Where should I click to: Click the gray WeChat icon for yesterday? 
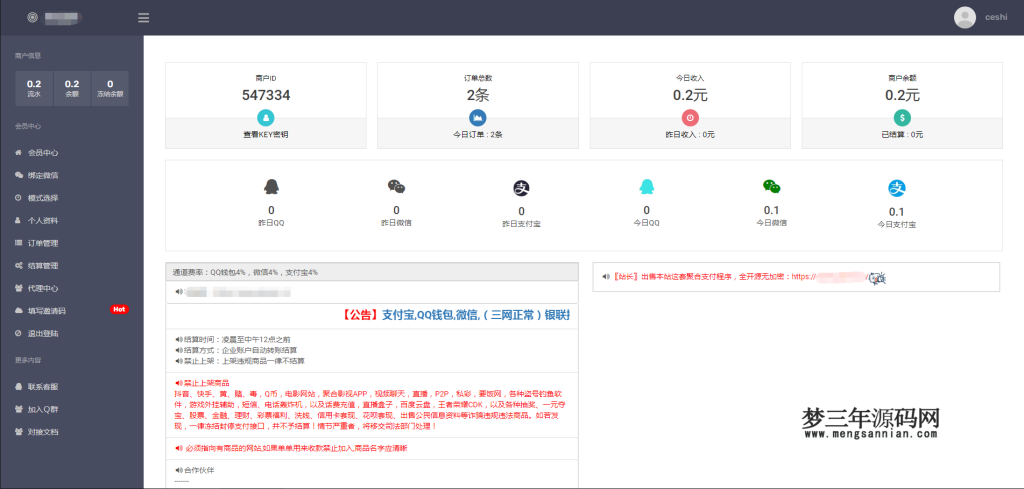(396, 187)
